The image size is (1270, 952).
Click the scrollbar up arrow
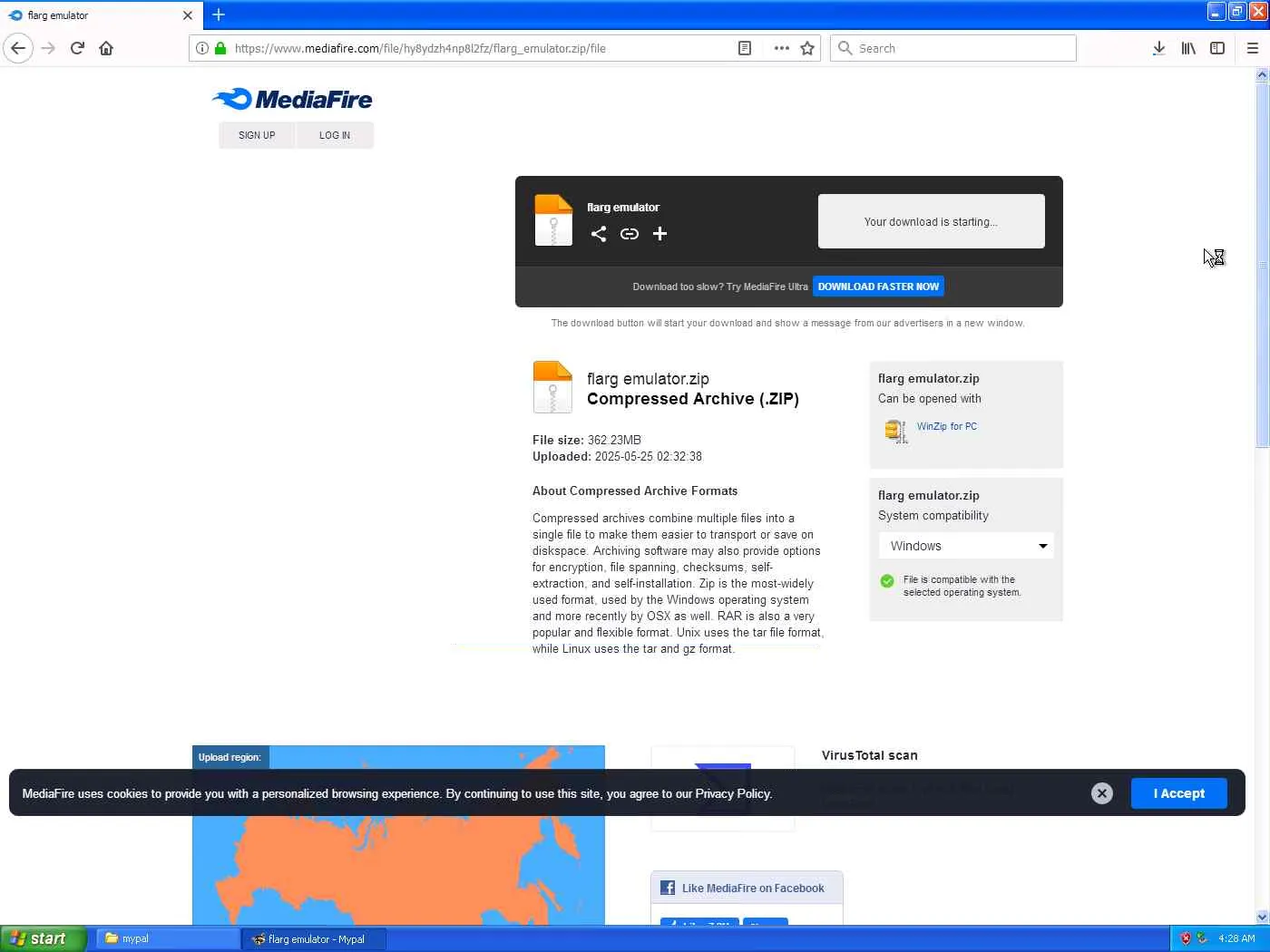(1262, 75)
